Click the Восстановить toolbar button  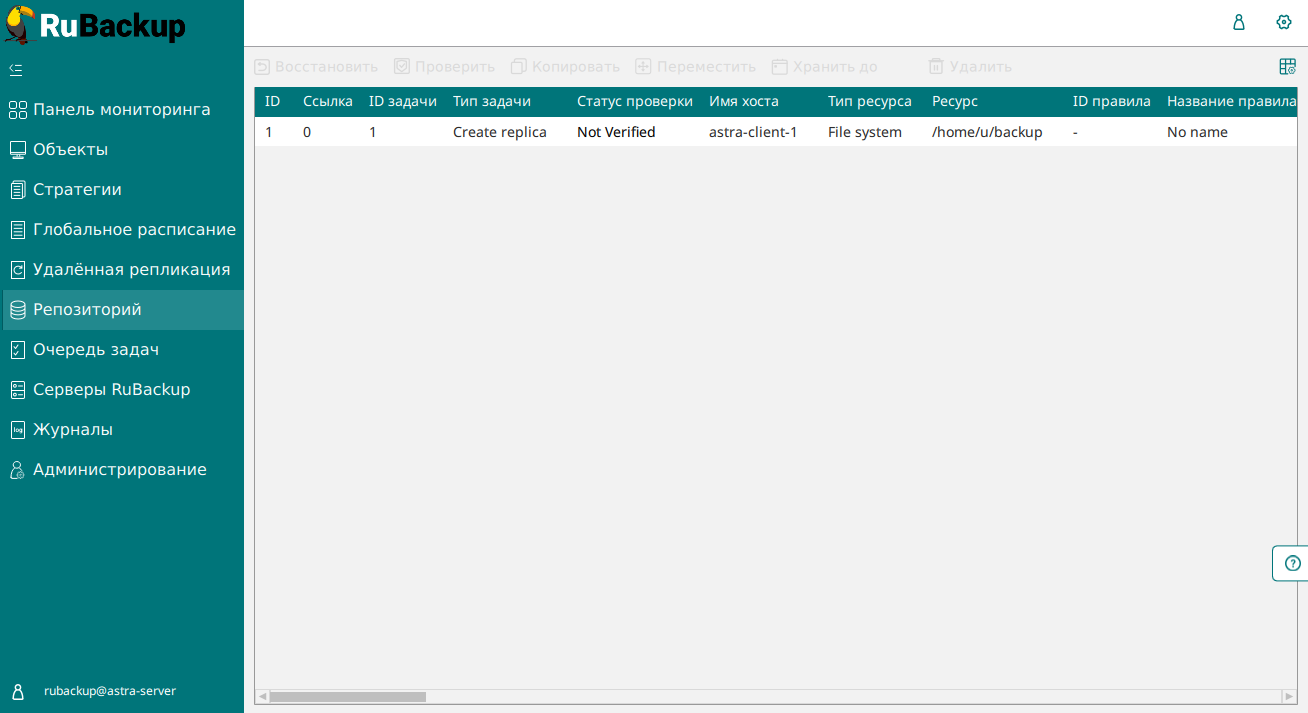point(316,67)
